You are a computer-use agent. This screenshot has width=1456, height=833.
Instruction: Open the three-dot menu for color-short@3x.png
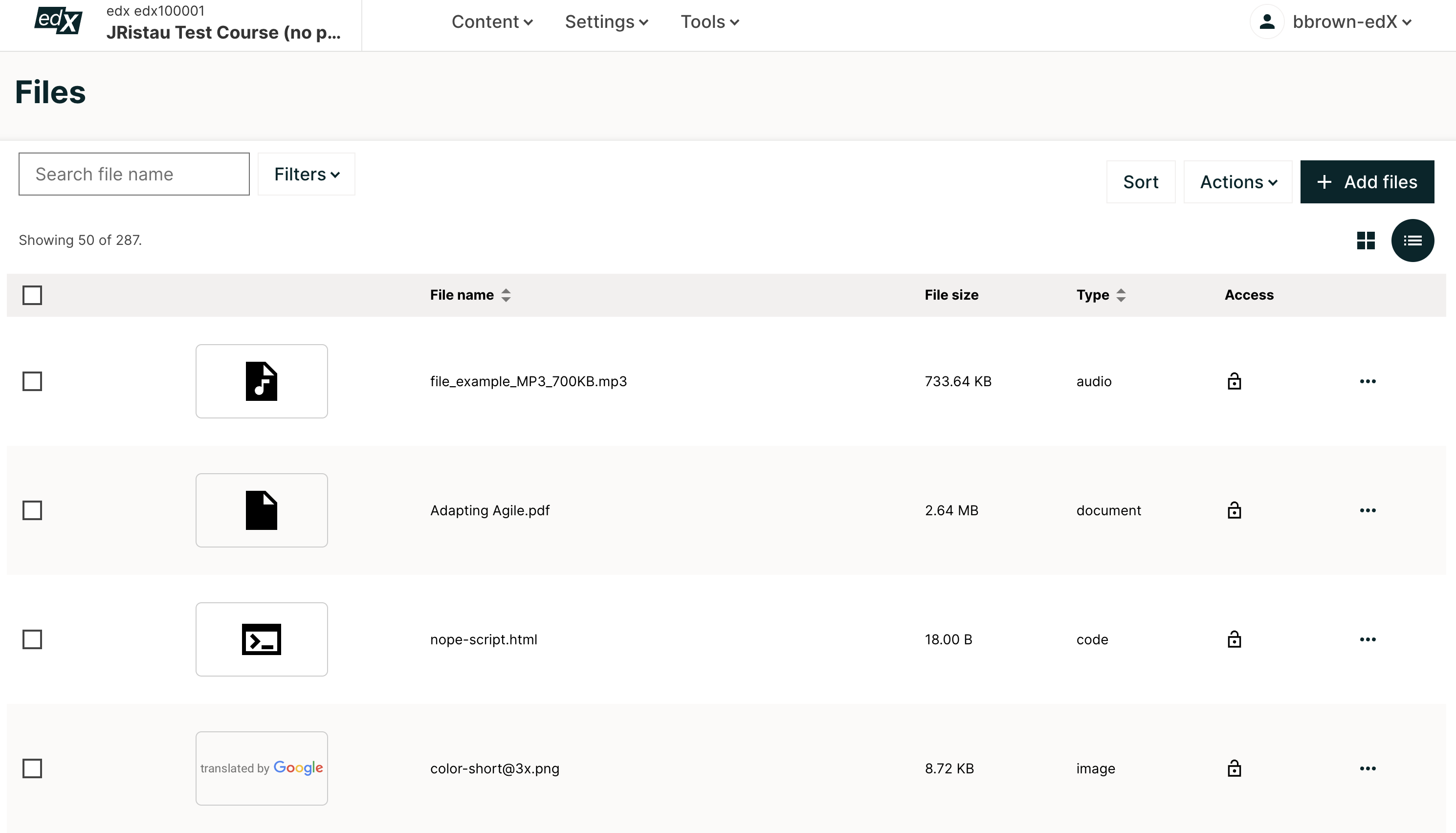[1368, 769]
